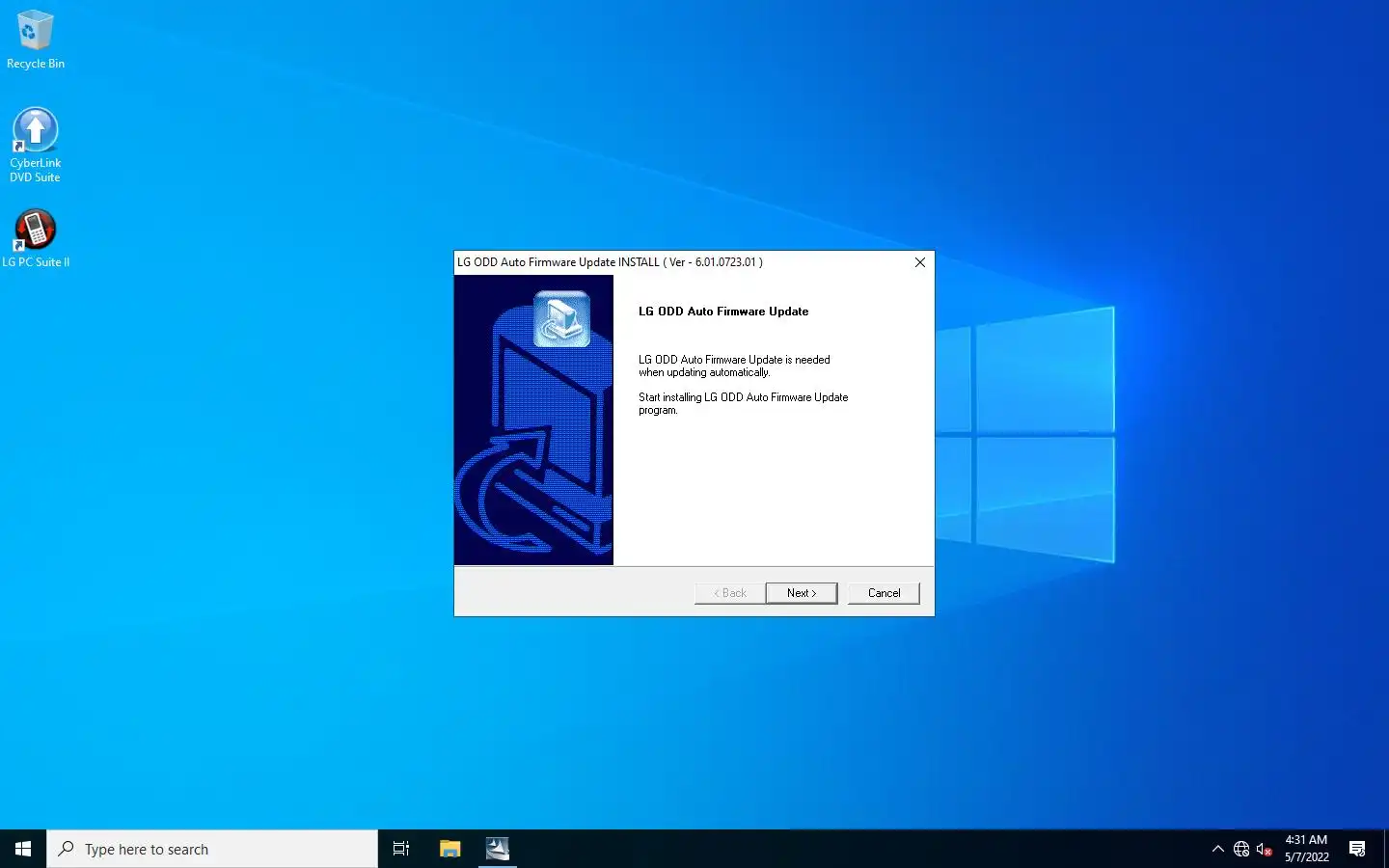Viewport: 1389px width, 868px height.
Task: Click text 'Start installing LG ODD Auto Firmware Update'
Action: click(743, 397)
